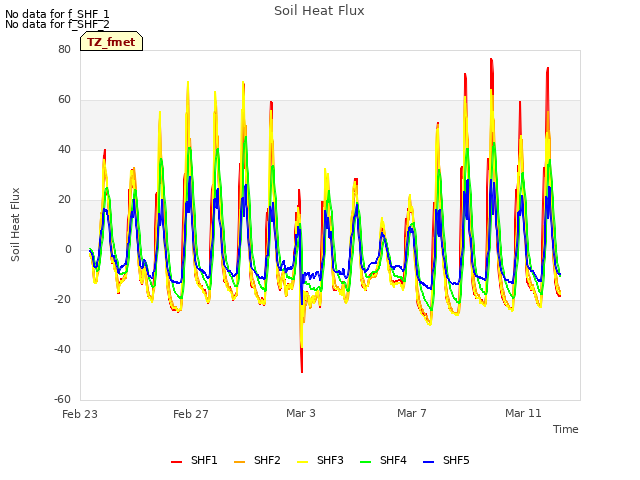Click the 0 y-axis tick label
The width and height of the screenshot is (640, 480).
(x=68, y=249)
